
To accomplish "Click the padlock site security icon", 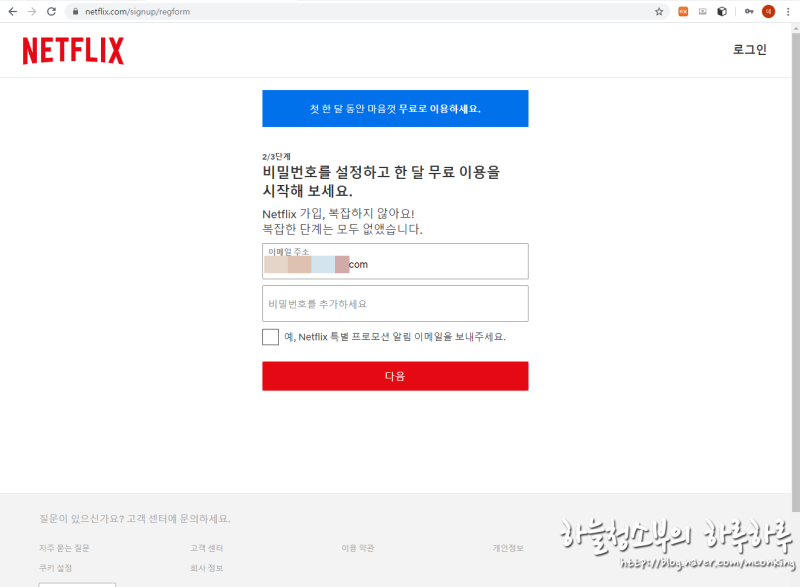I will point(76,11).
